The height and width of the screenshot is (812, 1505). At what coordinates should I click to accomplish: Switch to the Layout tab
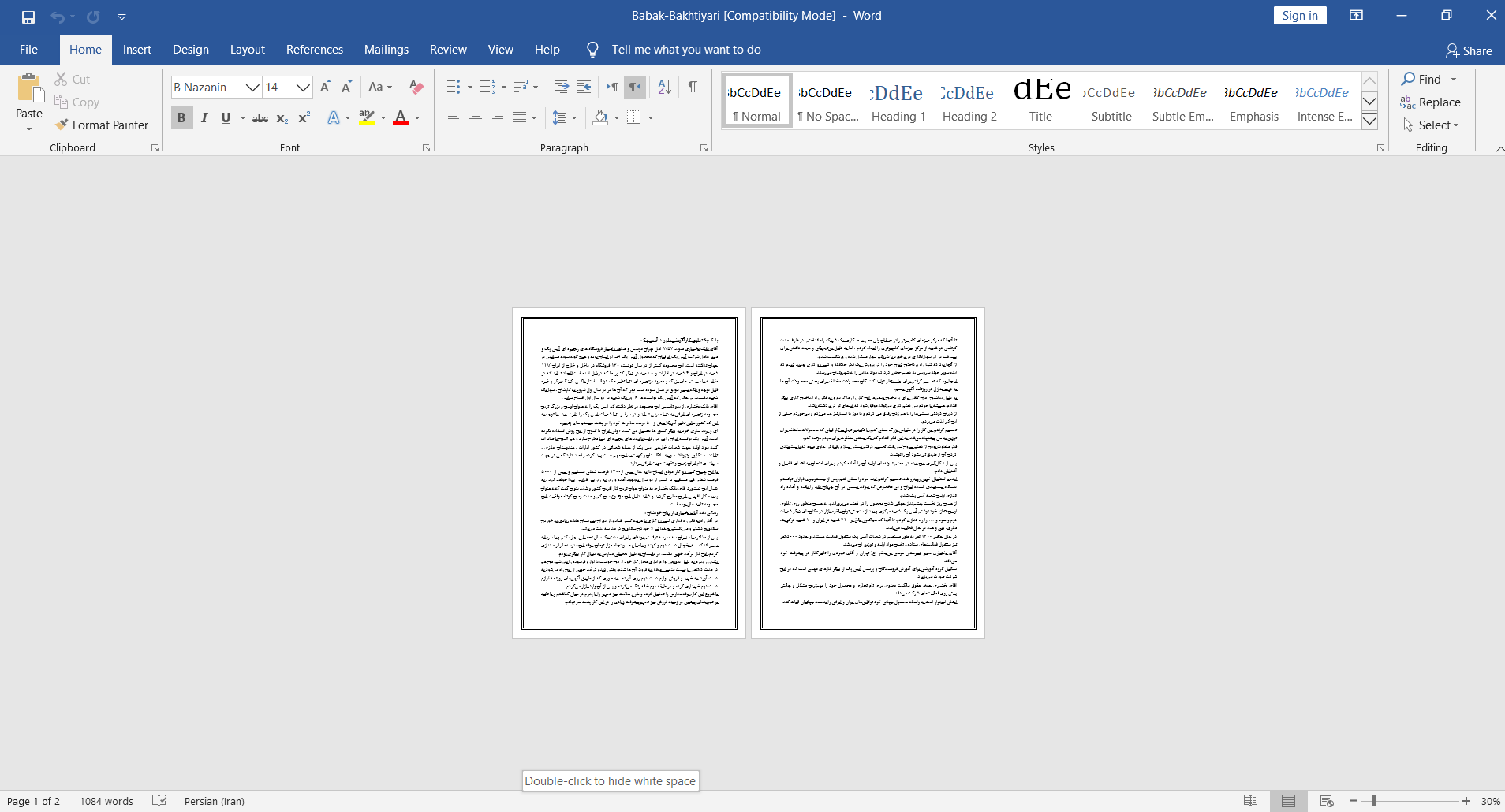click(x=248, y=50)
